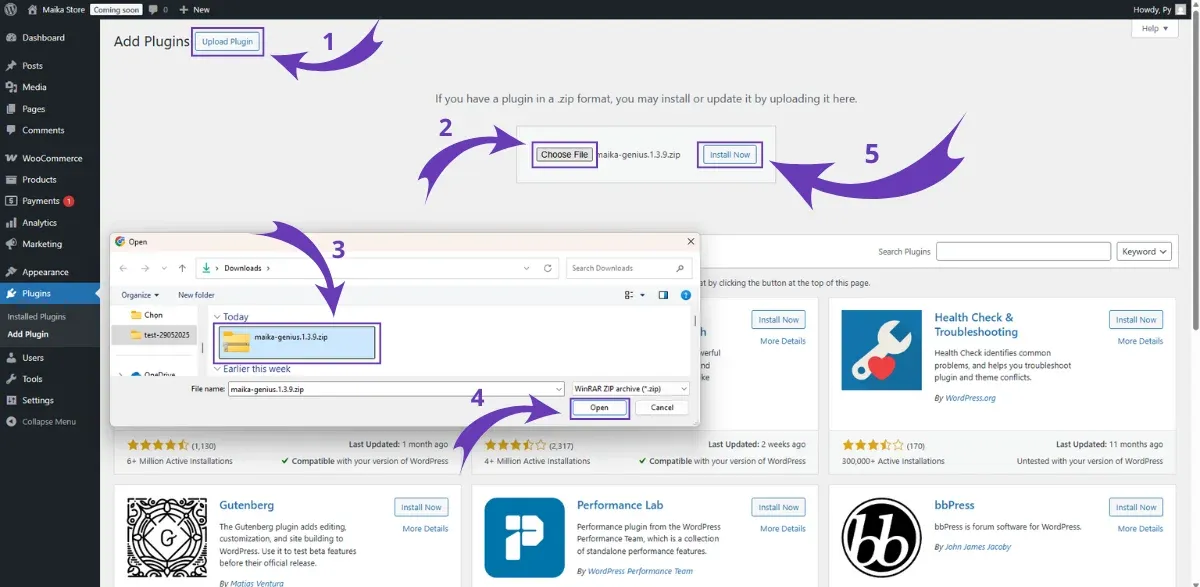
Task: Click the Coming soon badge in the admin bar
Action: (117, 9)
